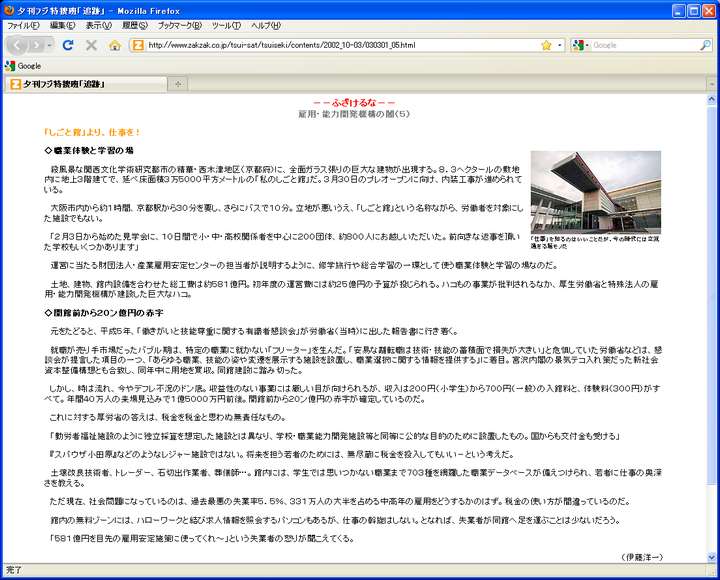The image size is (720, 580).
Task: Click the site favicon in address bar
Action: coord(137,45)
